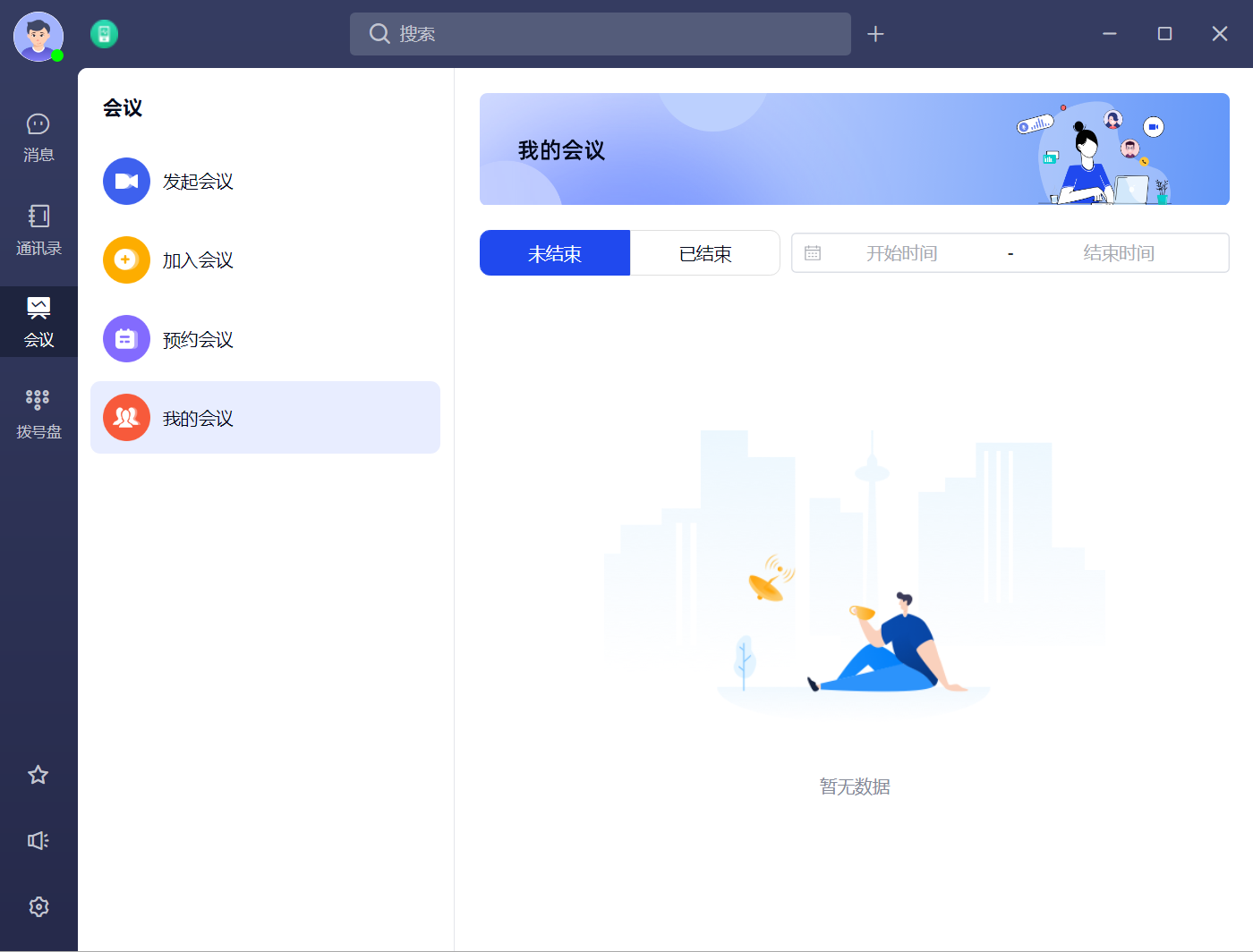Switch to the 已结束 tab
Screen dimensions: 1253x952
click(705, 253)
